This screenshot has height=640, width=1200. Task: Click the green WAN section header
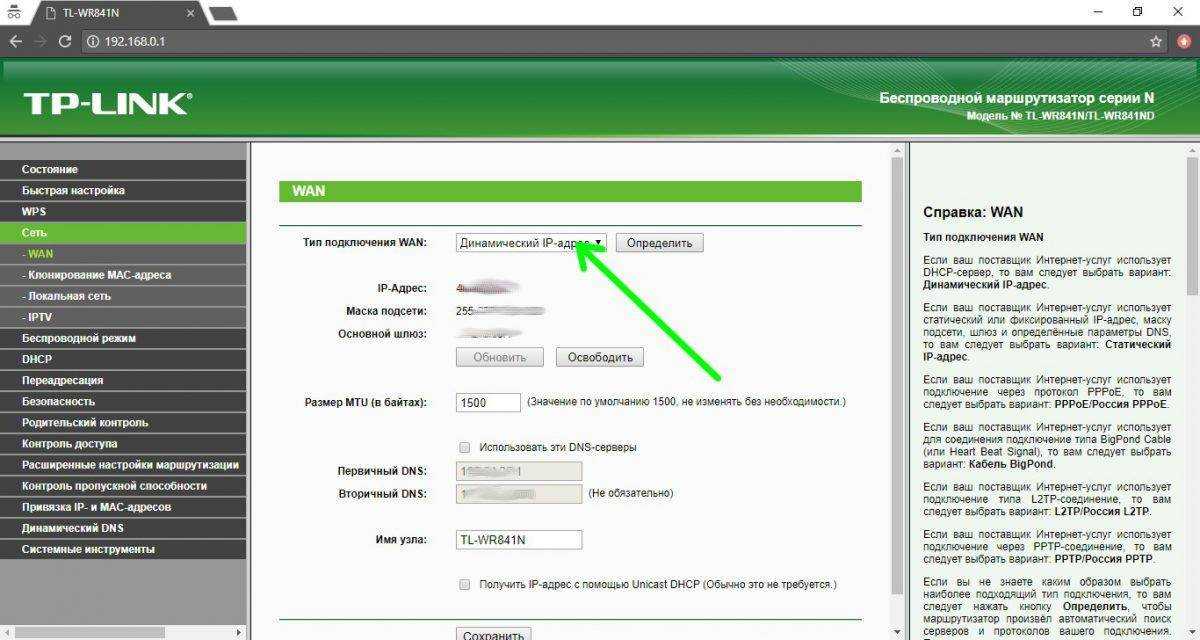pyautogui.click(x=570, y=191)
